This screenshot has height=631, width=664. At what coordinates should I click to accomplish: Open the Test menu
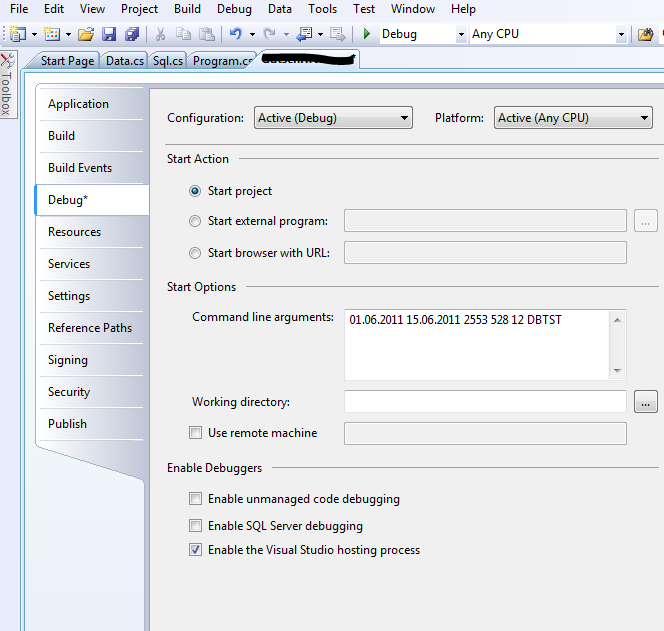(364, 9)
